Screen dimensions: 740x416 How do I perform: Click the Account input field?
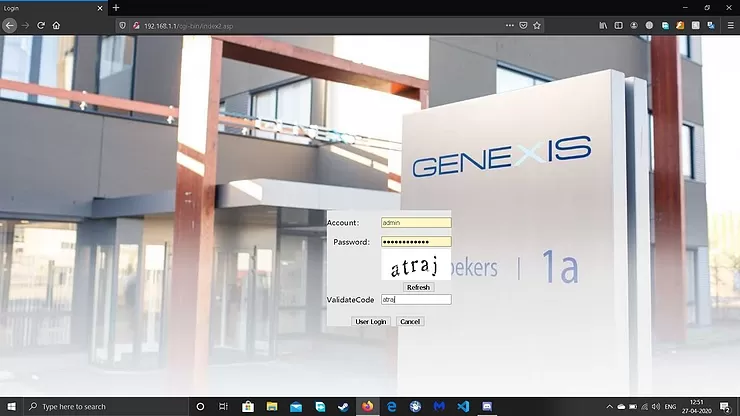[416, 222]
